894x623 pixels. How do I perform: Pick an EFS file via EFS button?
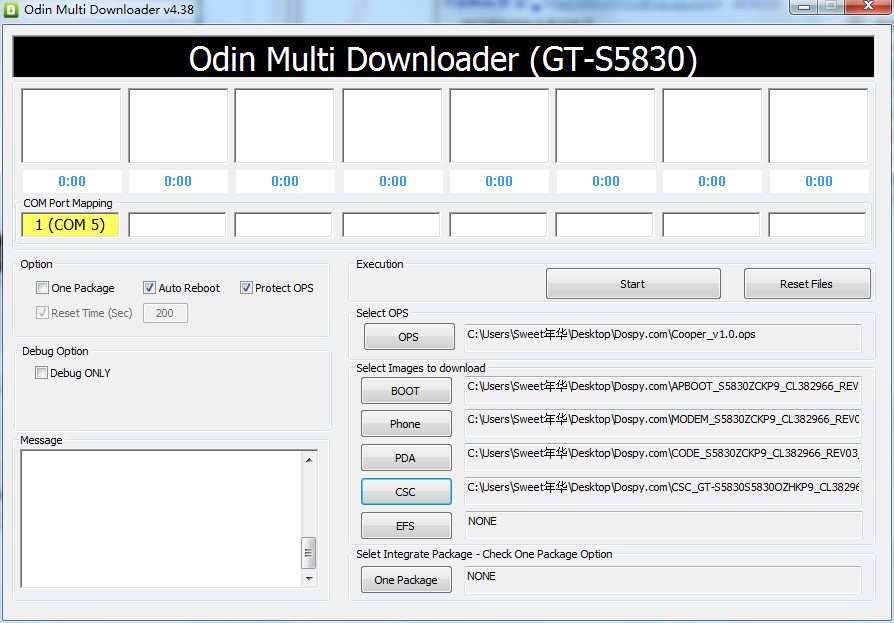click(406, 526)
